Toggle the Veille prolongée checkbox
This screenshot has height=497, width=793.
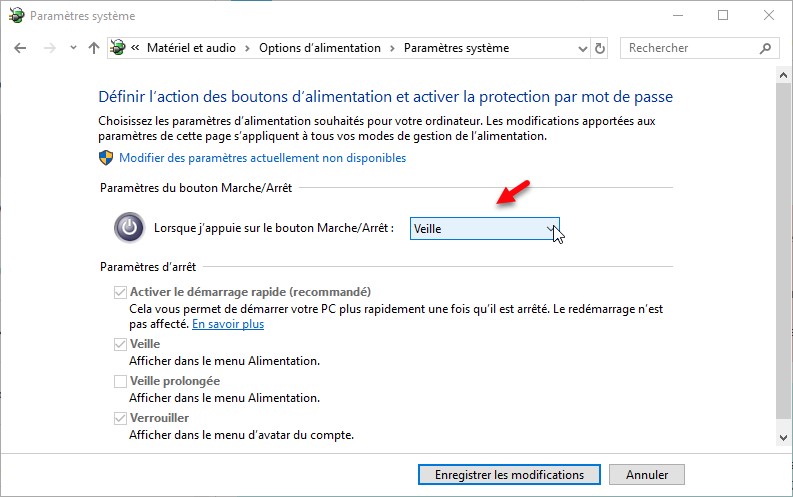pyautogui.click(x=121, y=381)
